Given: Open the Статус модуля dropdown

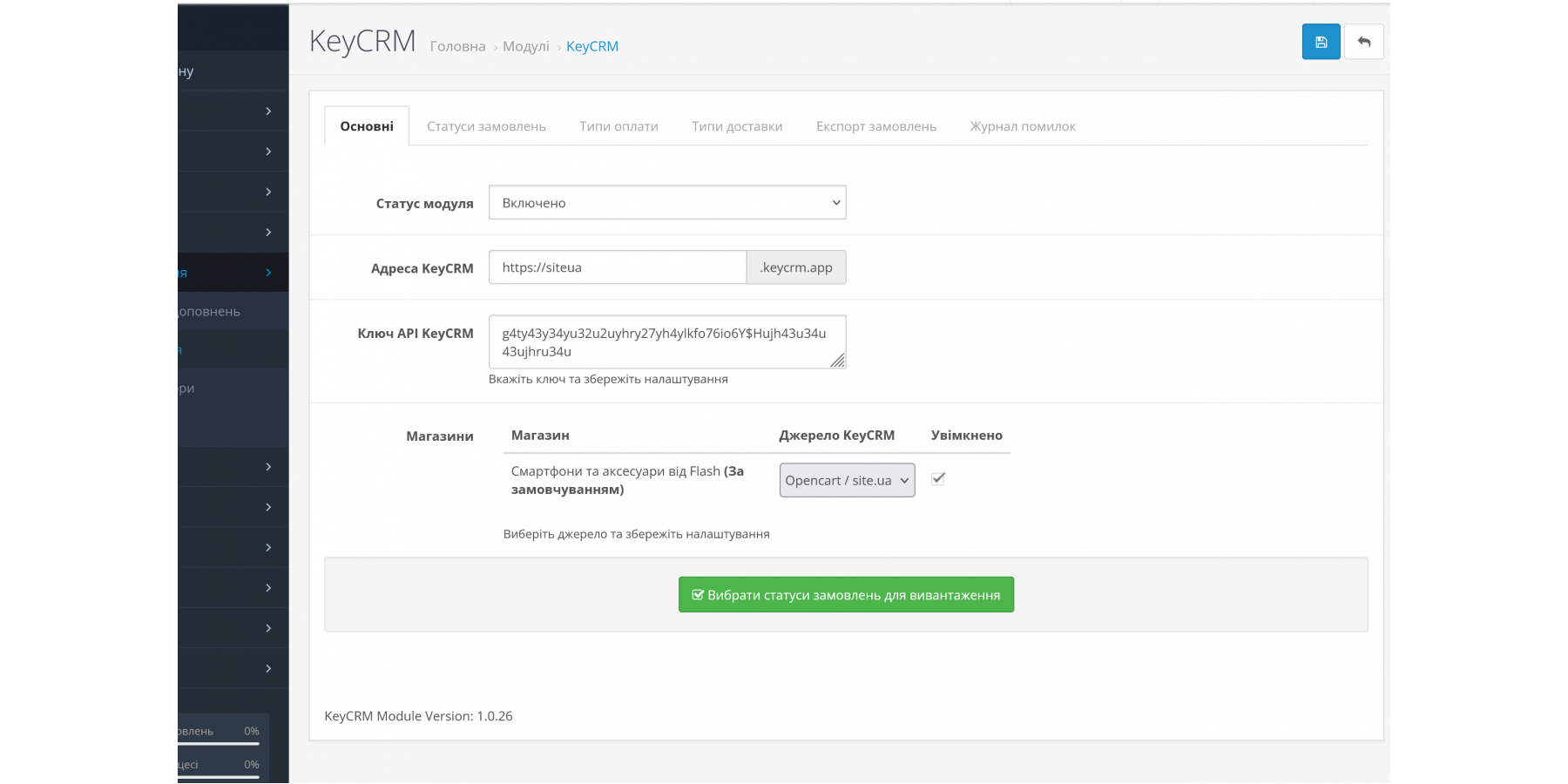Looking at the screenshot, I should (x=667, y=202).
